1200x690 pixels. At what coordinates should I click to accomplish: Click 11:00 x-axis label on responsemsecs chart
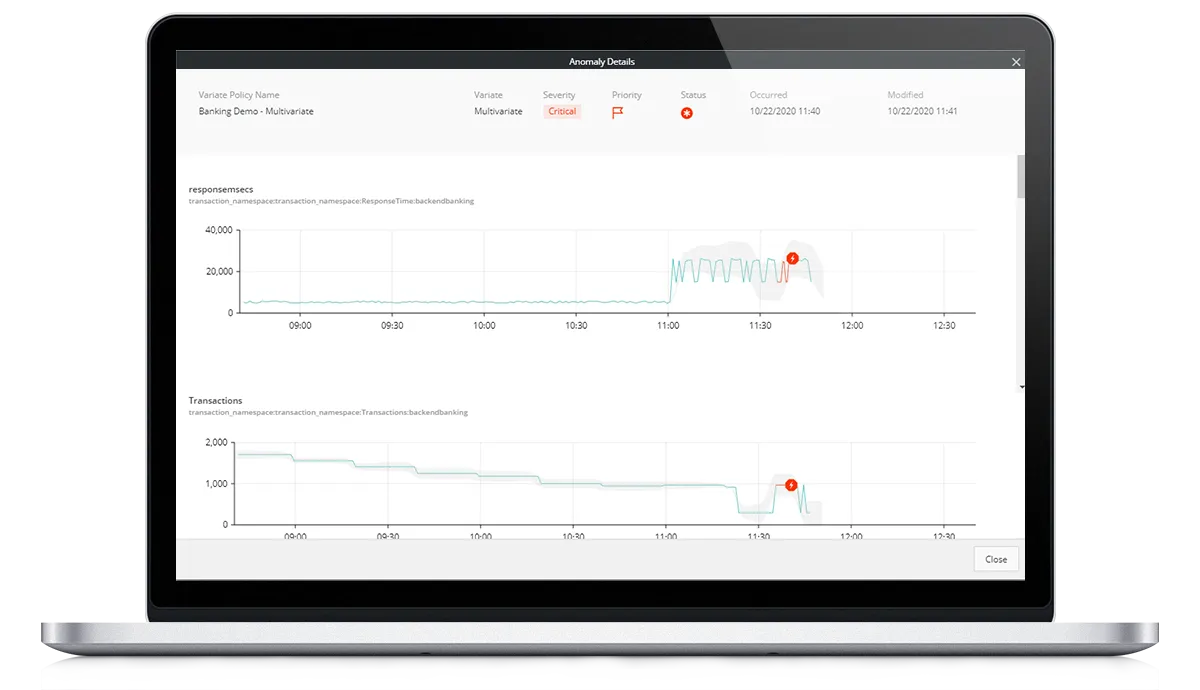tap(668, 325)
